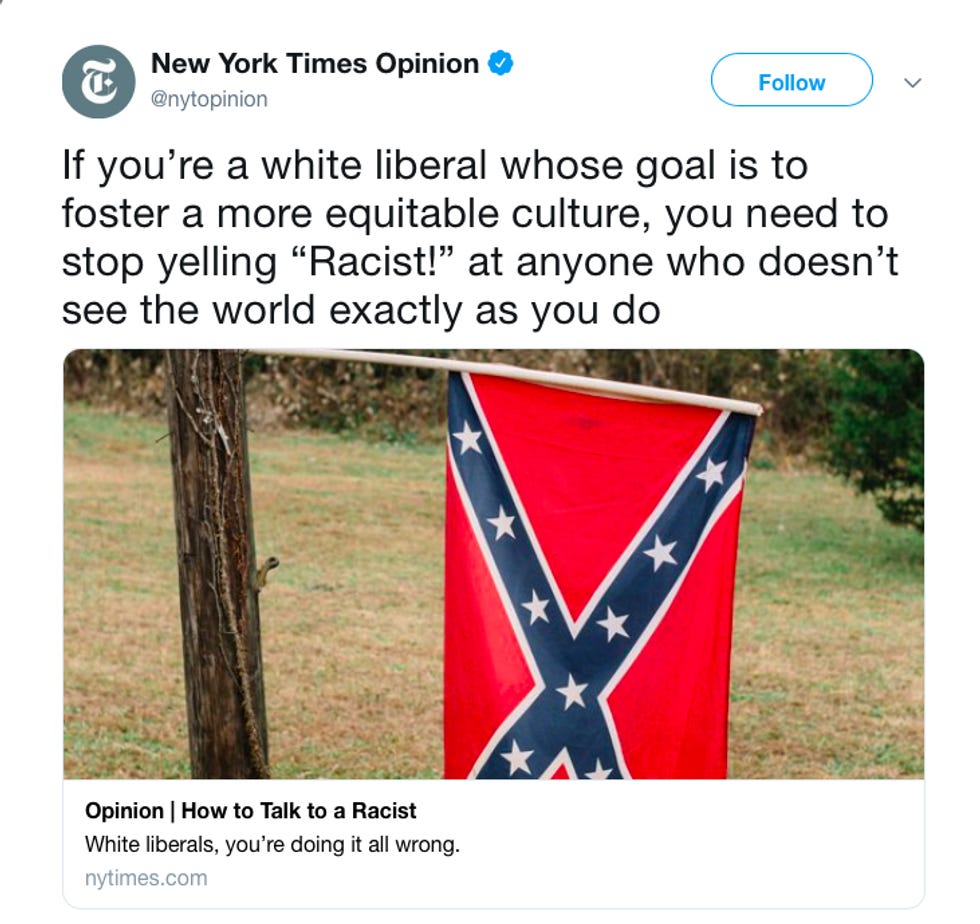Screen dimensions: 980x924
Task: Open the nytimes.com source link
Action: tap(146, 878)
